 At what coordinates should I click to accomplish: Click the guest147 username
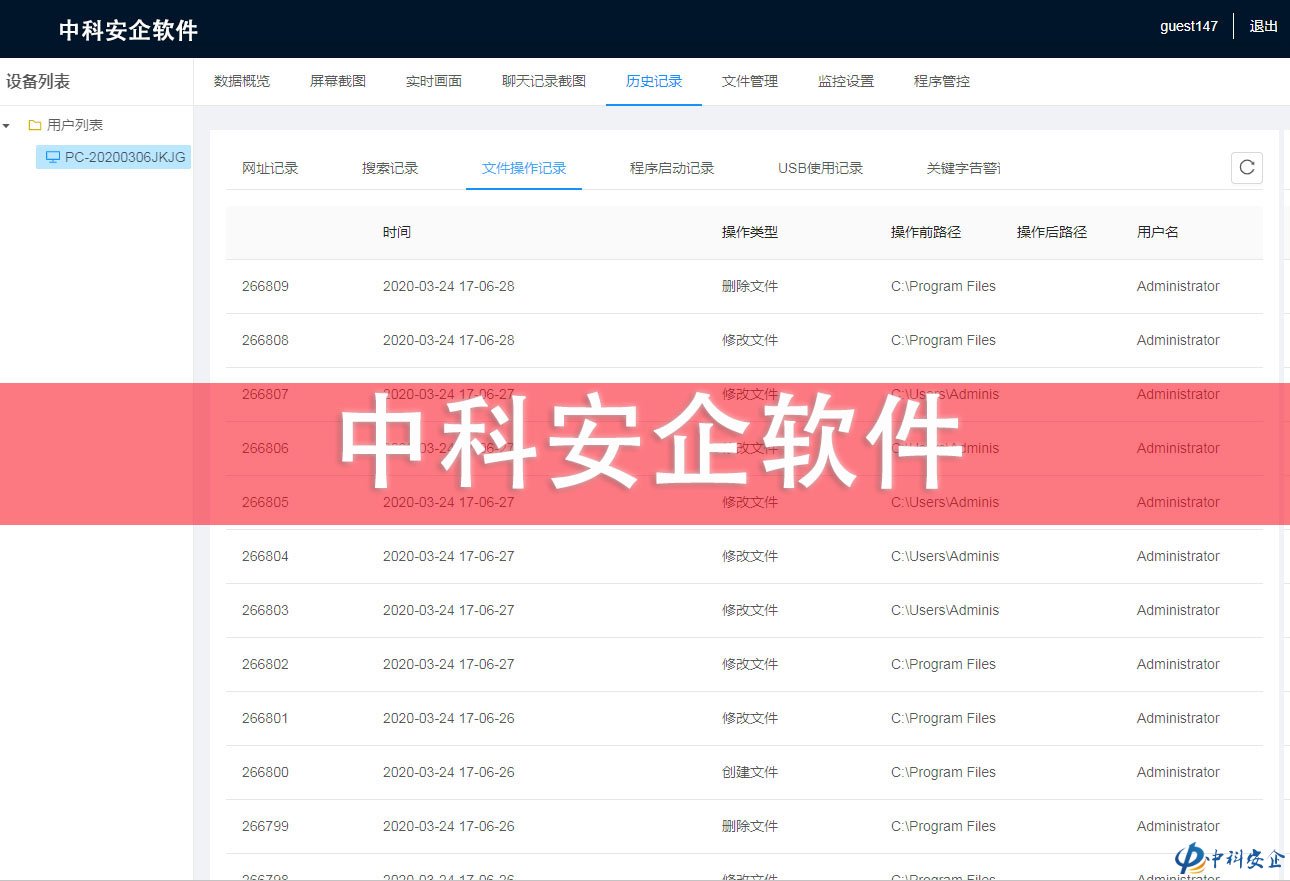1189,26
